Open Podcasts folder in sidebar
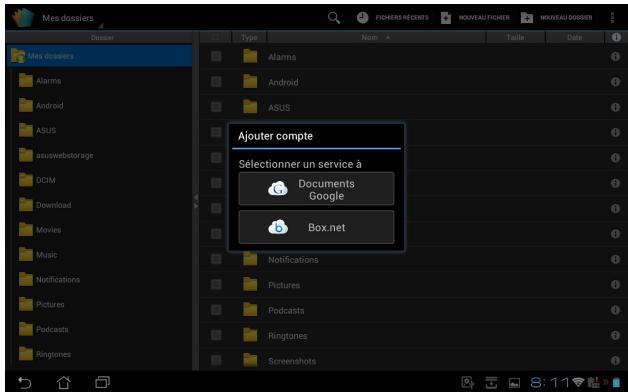Screen dimensions: 628x392 [x=44, y=329]
